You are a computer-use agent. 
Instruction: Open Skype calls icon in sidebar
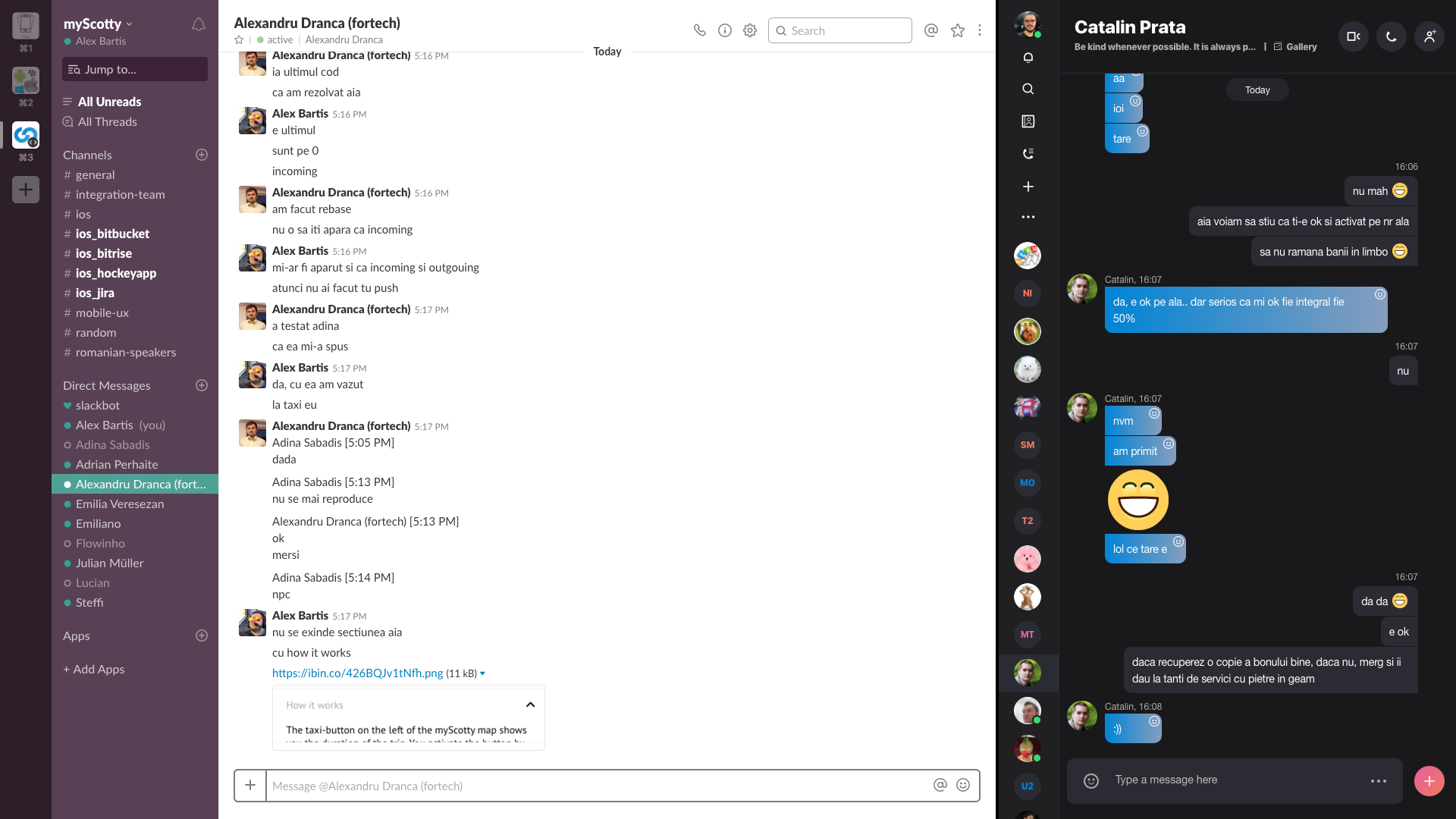tap(1028, 154)
